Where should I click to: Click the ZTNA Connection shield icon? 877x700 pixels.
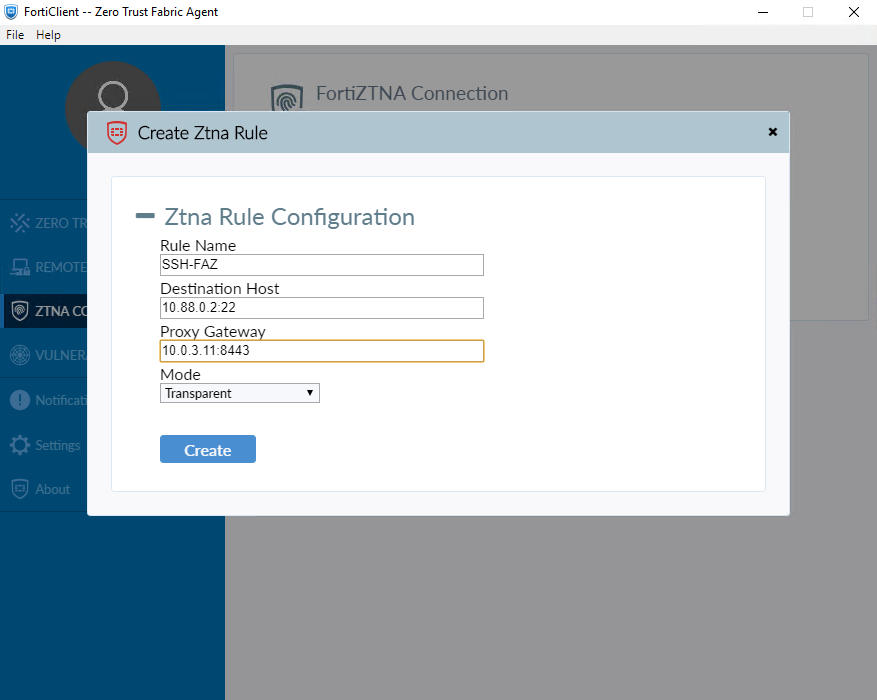(20, 311)
